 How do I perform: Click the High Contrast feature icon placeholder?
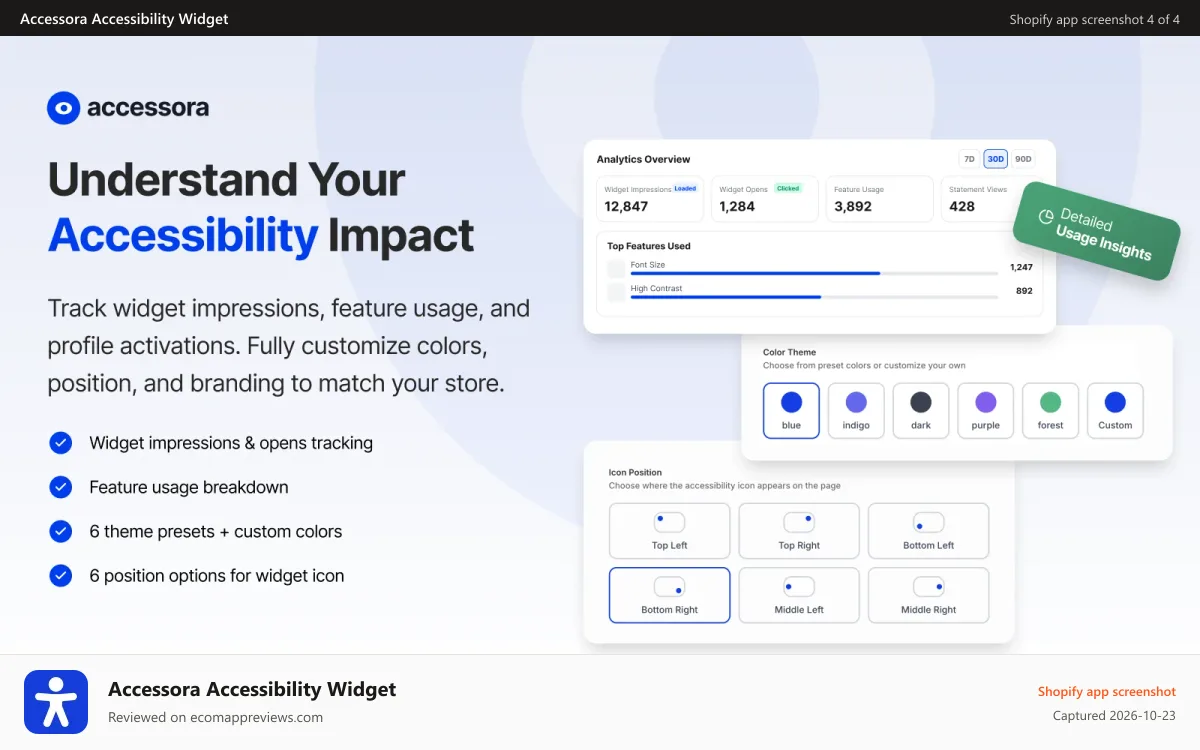coord(615,292)
